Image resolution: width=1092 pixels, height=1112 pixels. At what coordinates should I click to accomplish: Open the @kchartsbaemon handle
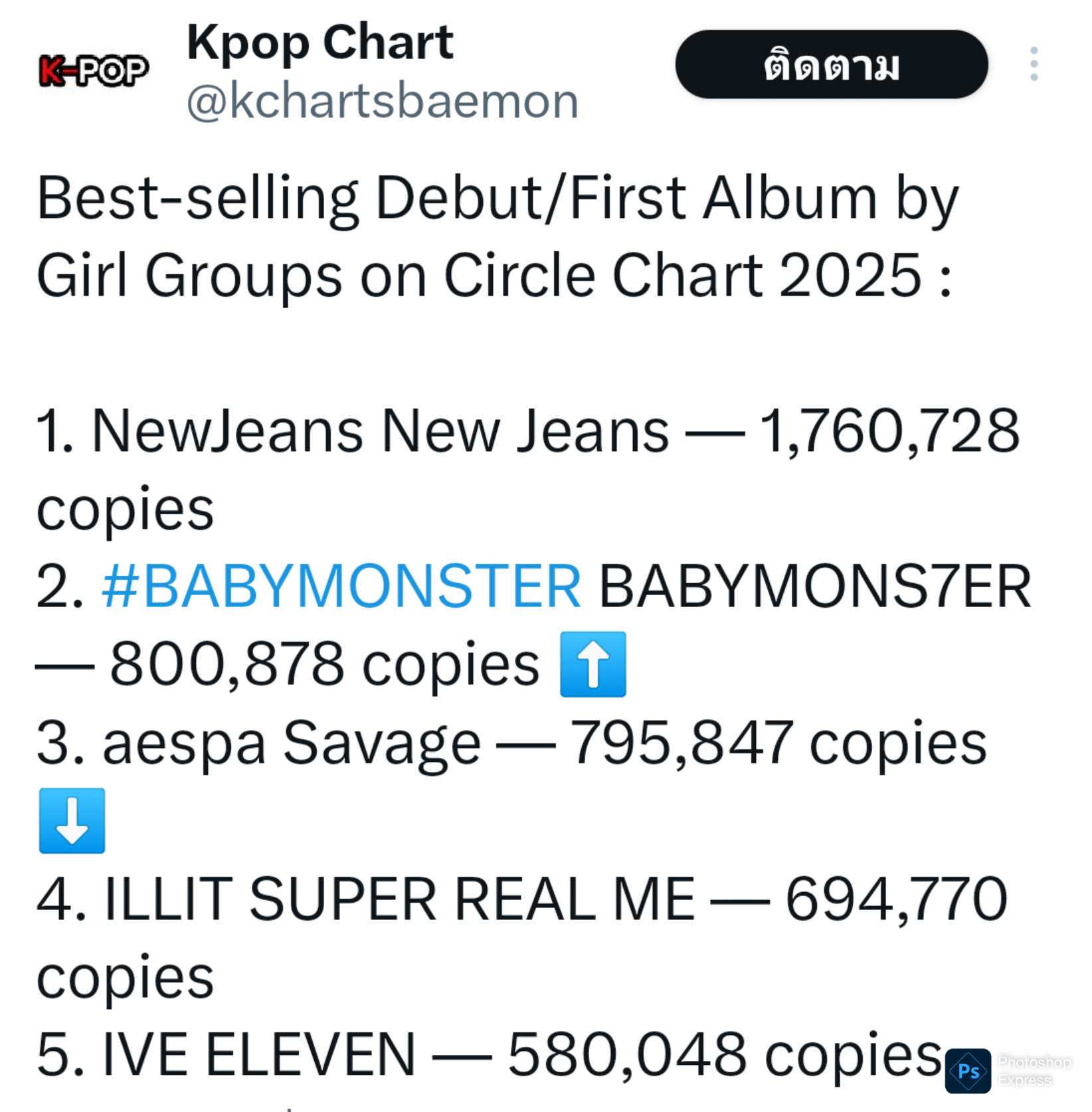click(x=383, y=102)
